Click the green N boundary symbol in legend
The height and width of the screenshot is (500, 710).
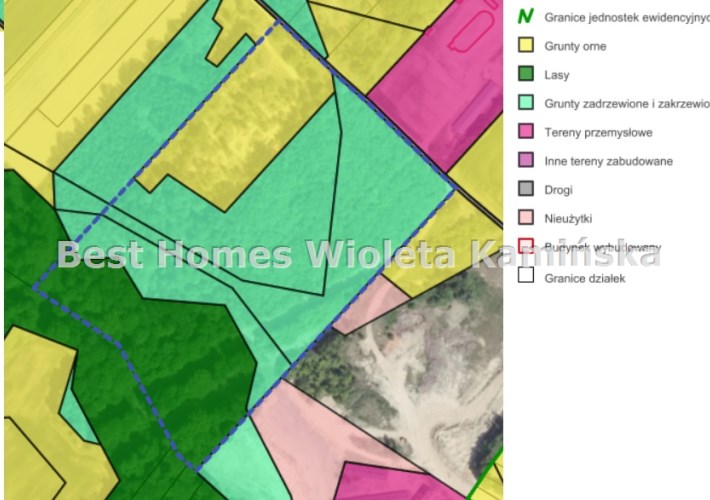(x=526, y=16)
